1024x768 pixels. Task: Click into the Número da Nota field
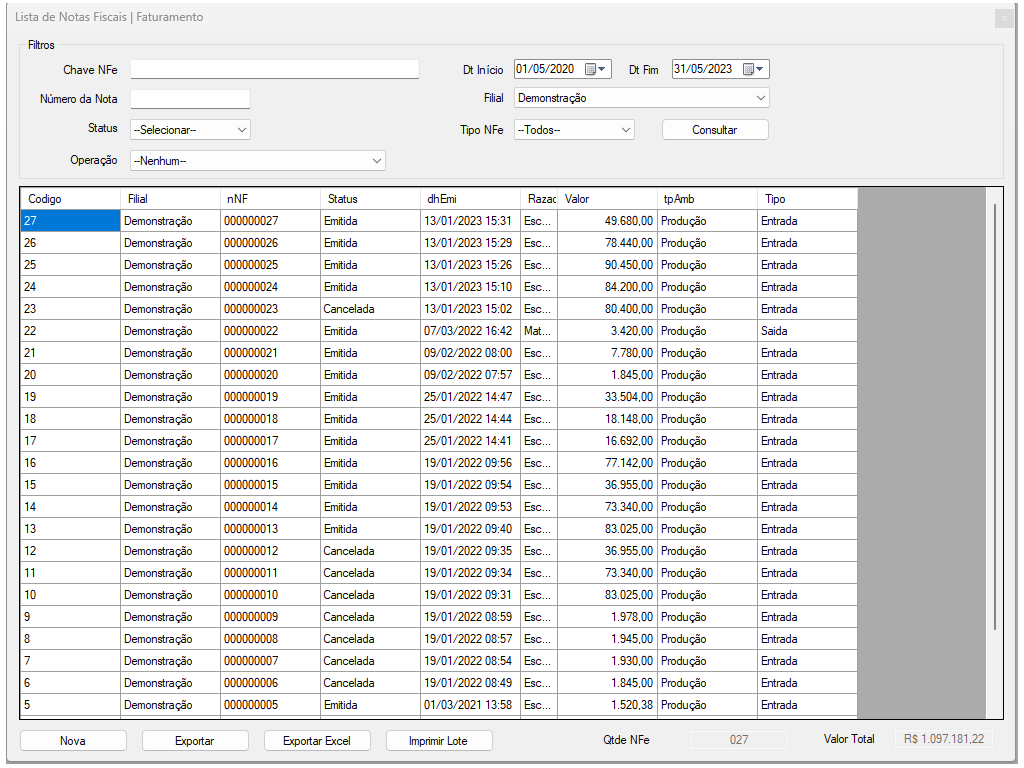190,99
